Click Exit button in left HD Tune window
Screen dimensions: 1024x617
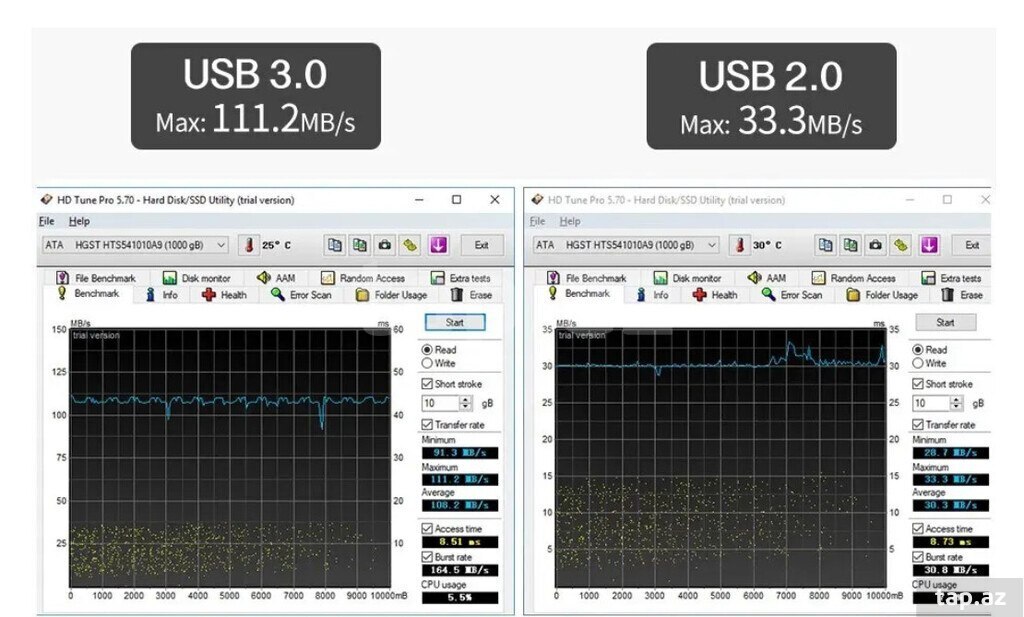click(x=482, y=245)
